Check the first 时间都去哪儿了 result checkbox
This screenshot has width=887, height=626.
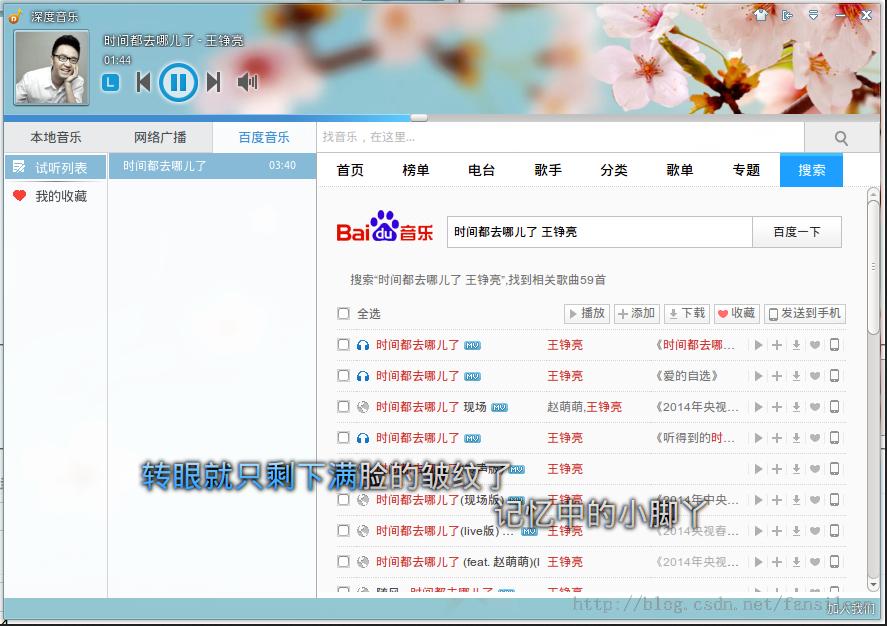coord(343,344)
